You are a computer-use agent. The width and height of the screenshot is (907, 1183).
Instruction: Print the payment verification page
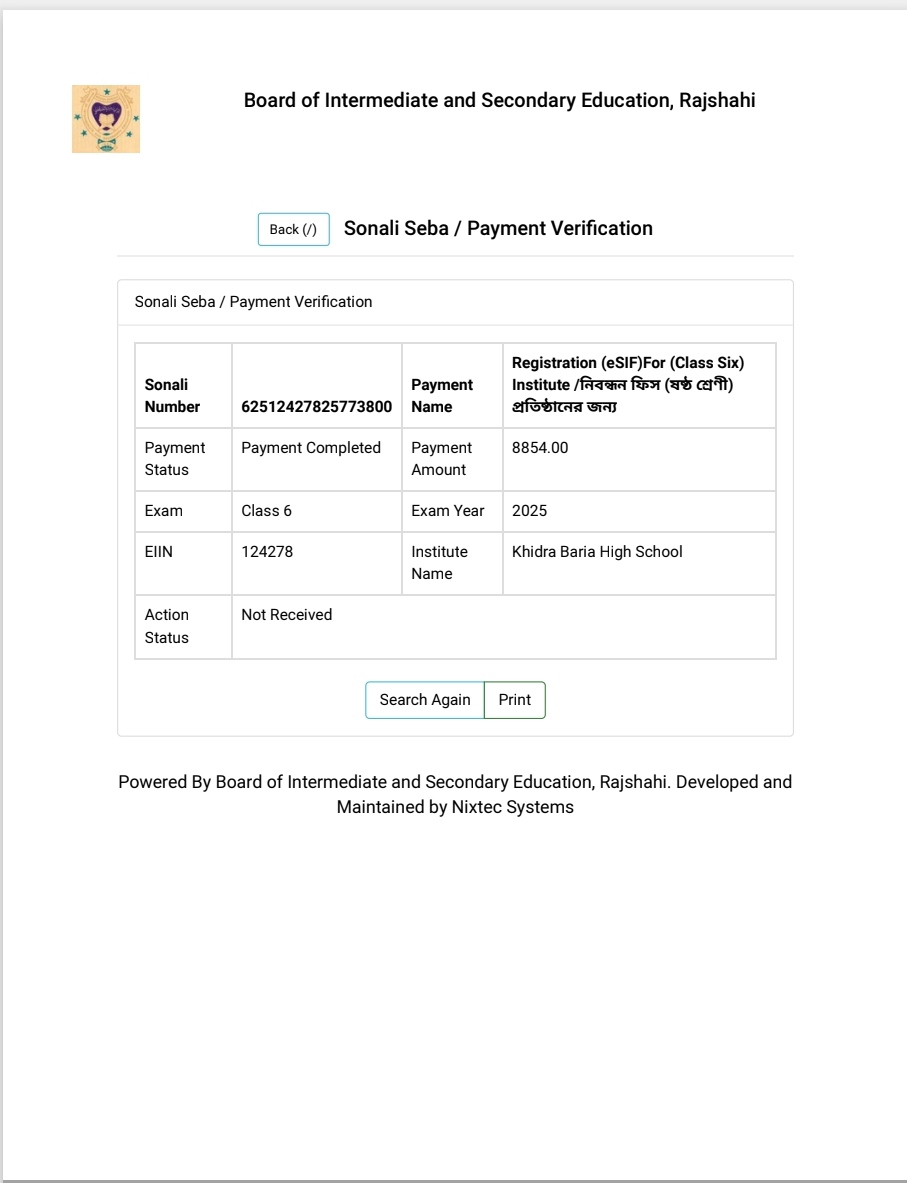(x=515, y=700)
